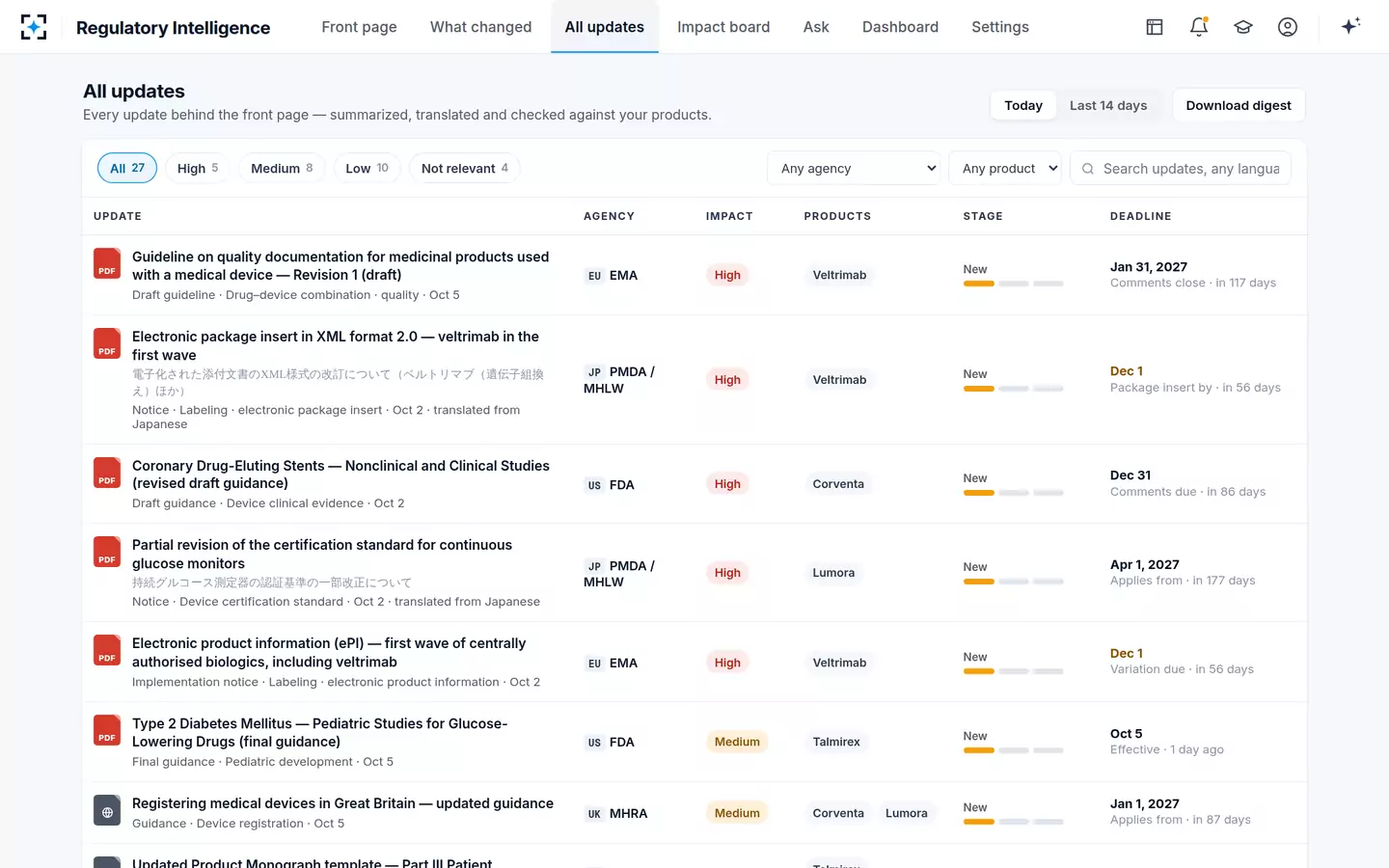Click the DEADLINE column header
This screenshot has width=1389, height=868.
1140,216
